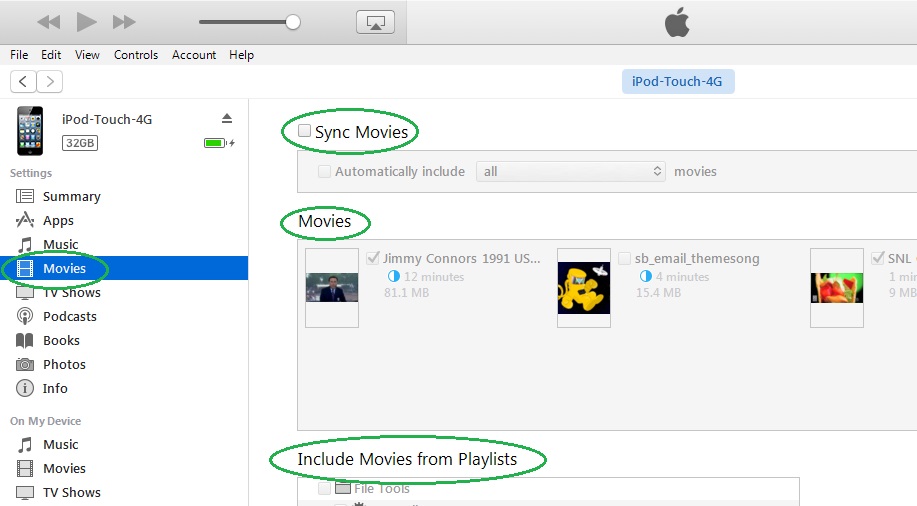Open the Edit menu
The height and width of the screenshot is (506, 917).
[x=51, y=54]
